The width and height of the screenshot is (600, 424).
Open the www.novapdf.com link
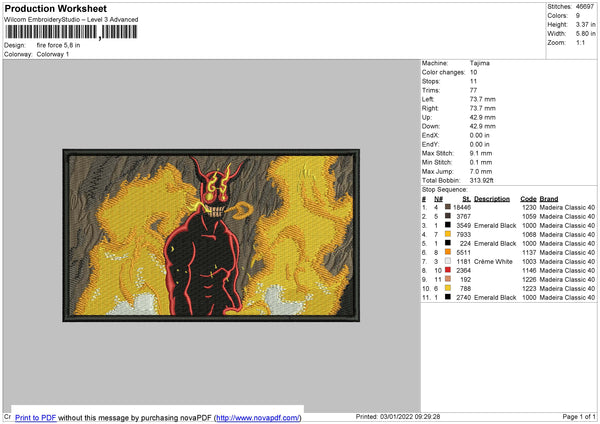257,417
